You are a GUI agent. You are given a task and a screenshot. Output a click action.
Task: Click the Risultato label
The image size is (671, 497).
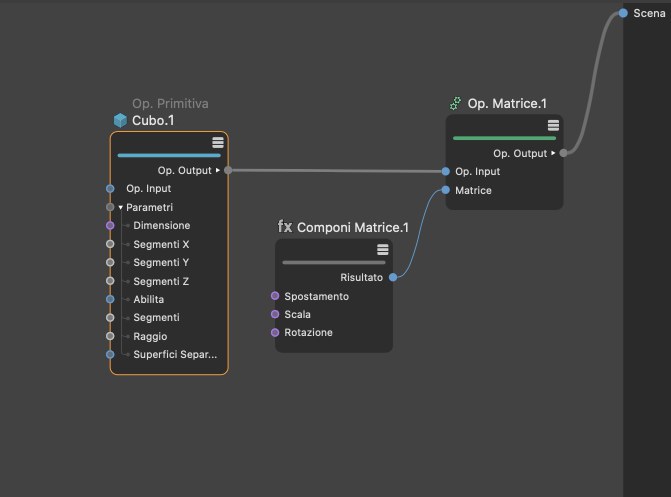pos(362,277)
